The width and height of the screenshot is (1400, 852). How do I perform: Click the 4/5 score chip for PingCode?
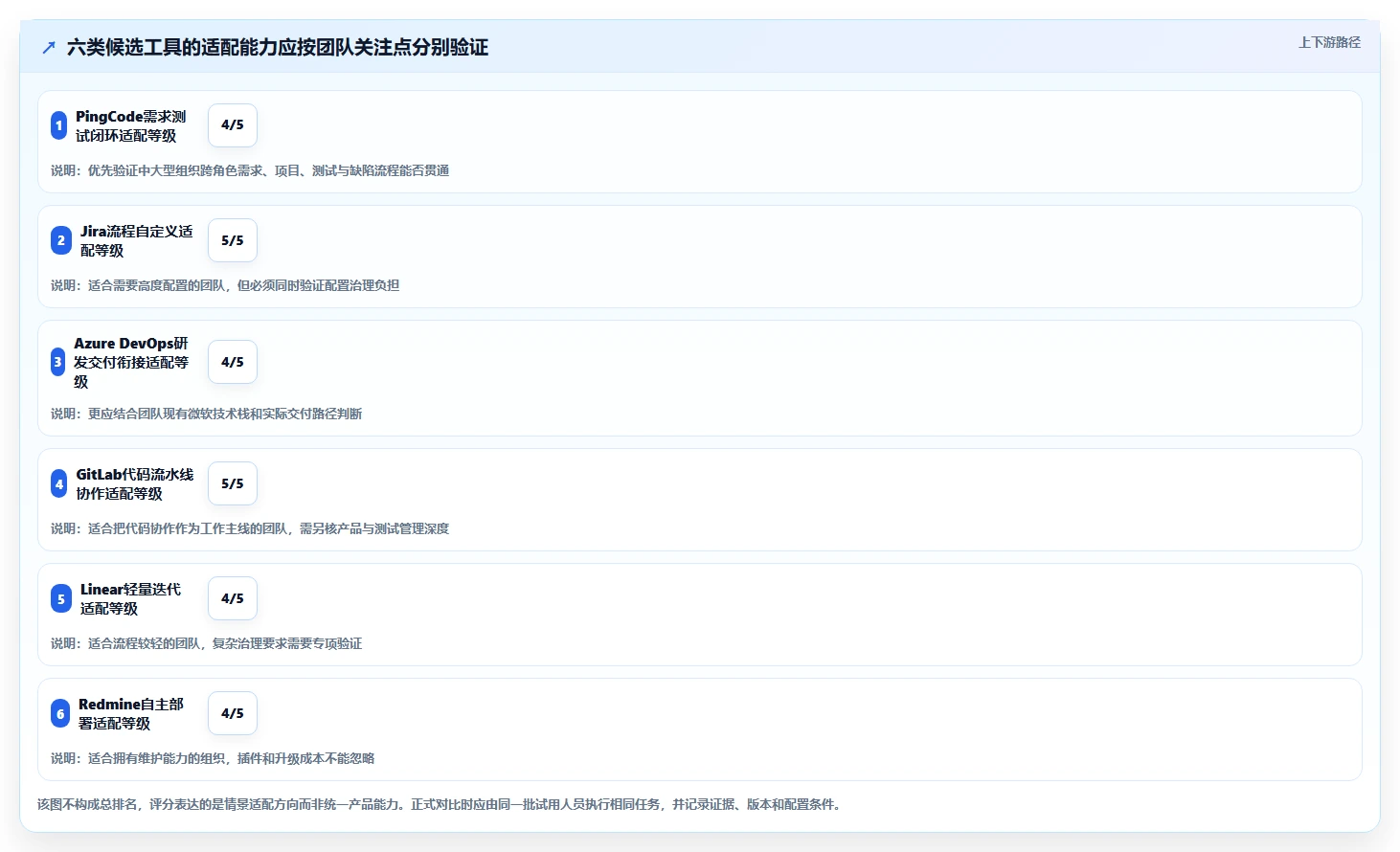pyautogui.click(x=233, y=125)
